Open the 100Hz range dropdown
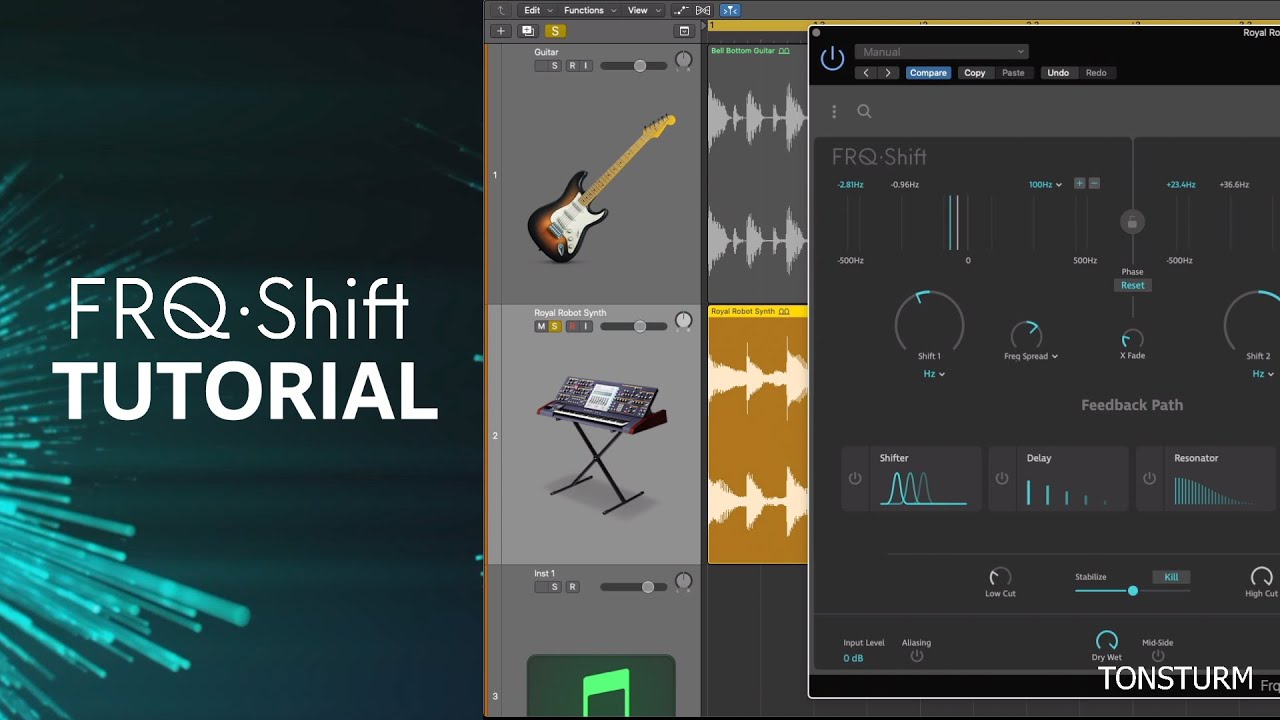The image size is (1280, 720). (1045, 184)
